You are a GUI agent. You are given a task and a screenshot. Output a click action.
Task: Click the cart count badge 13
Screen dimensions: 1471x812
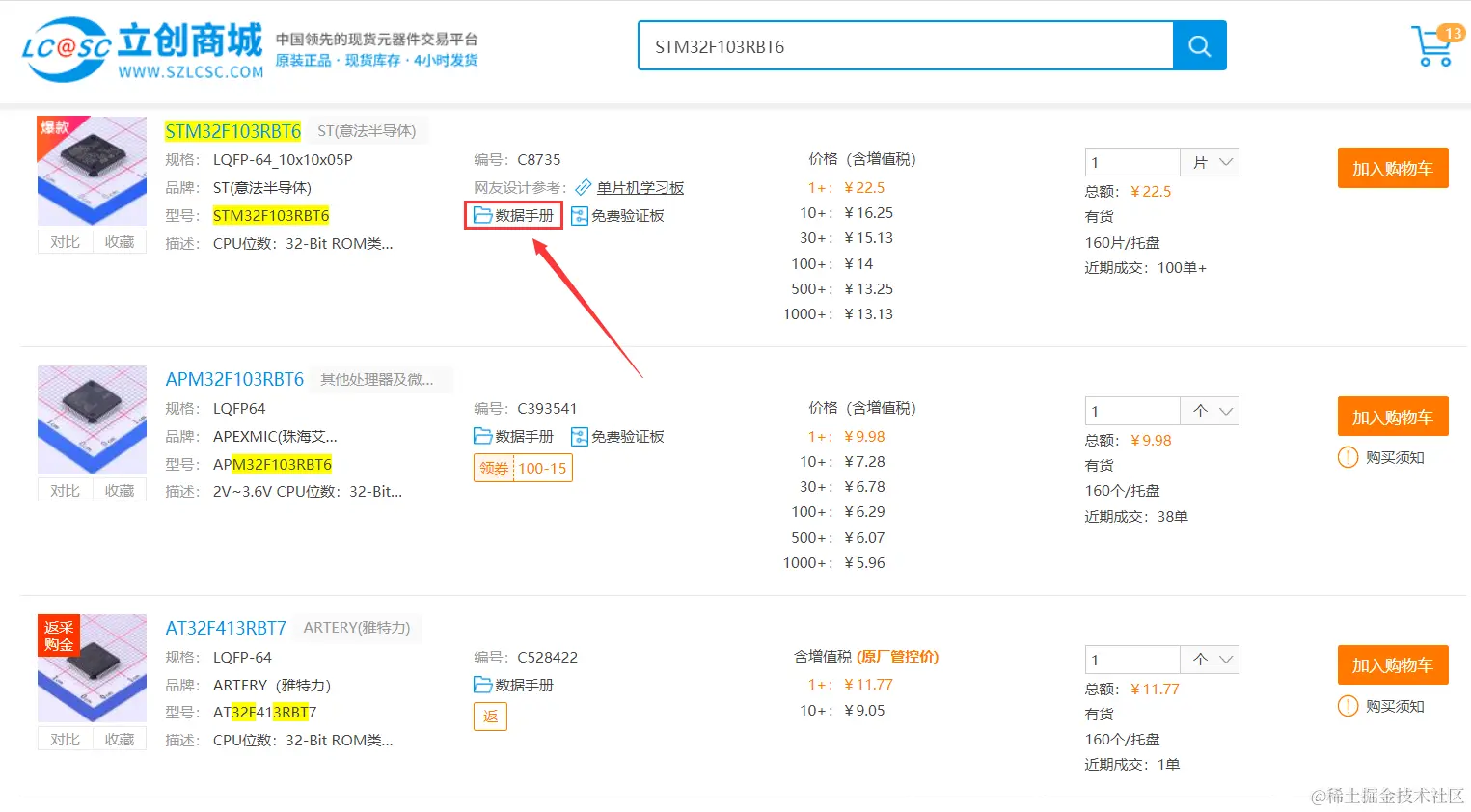click(1452, 33)
